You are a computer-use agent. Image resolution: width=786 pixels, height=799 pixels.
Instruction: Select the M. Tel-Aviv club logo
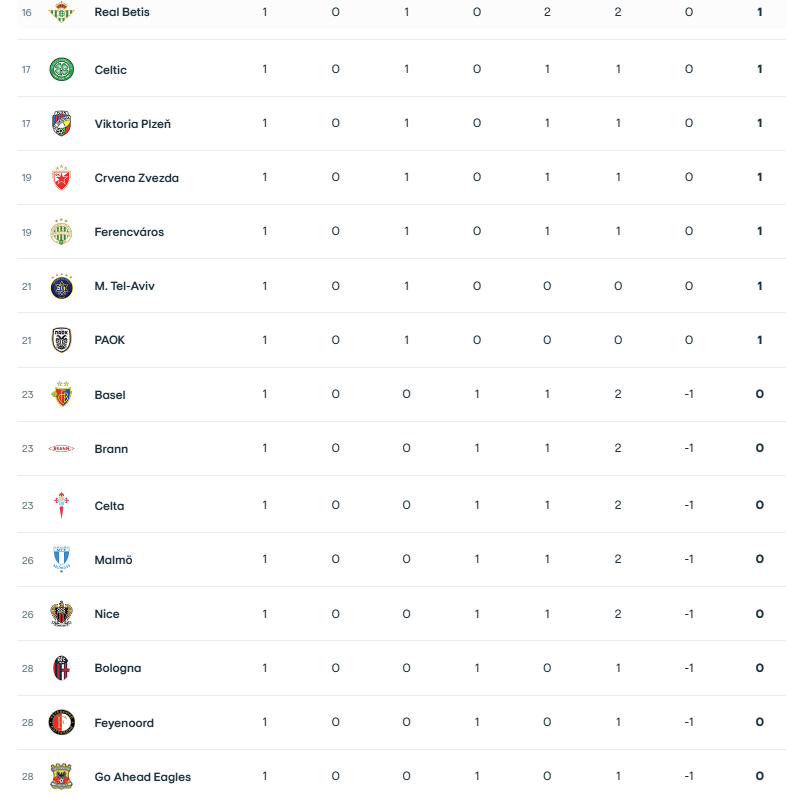click(x=62, y=286)
